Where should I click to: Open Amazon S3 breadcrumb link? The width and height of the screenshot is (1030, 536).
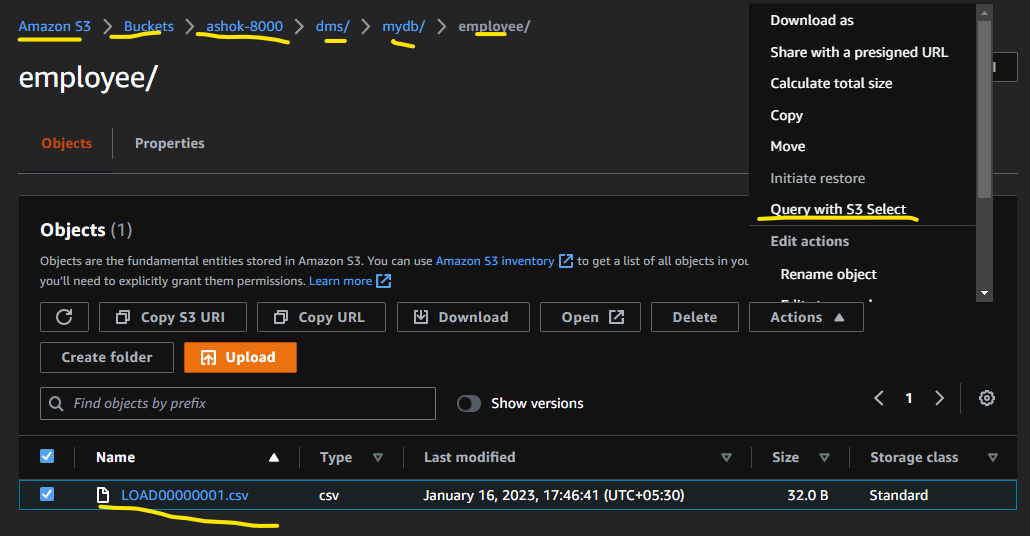tap(55, 26)
